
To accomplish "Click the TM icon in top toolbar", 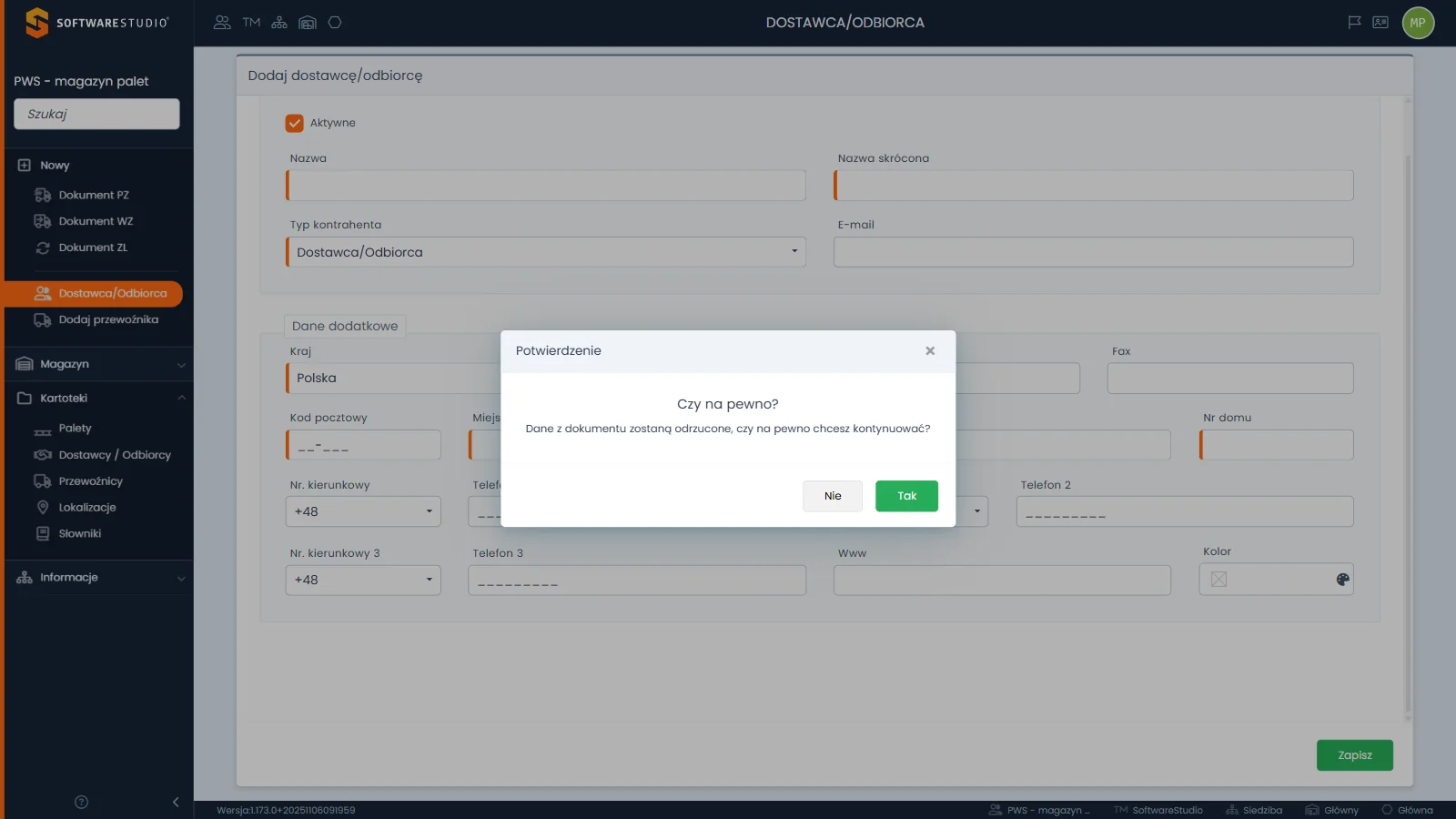I will (x=251, y=23).
